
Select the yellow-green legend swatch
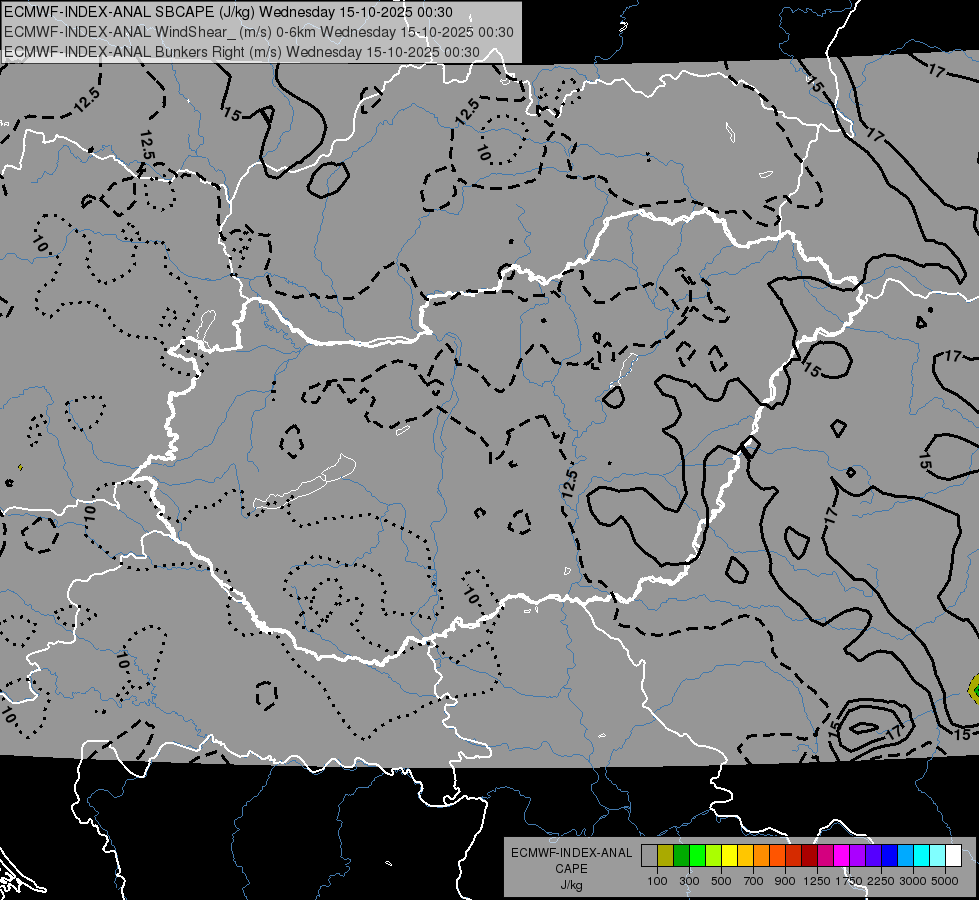click(x=713, y=856)
